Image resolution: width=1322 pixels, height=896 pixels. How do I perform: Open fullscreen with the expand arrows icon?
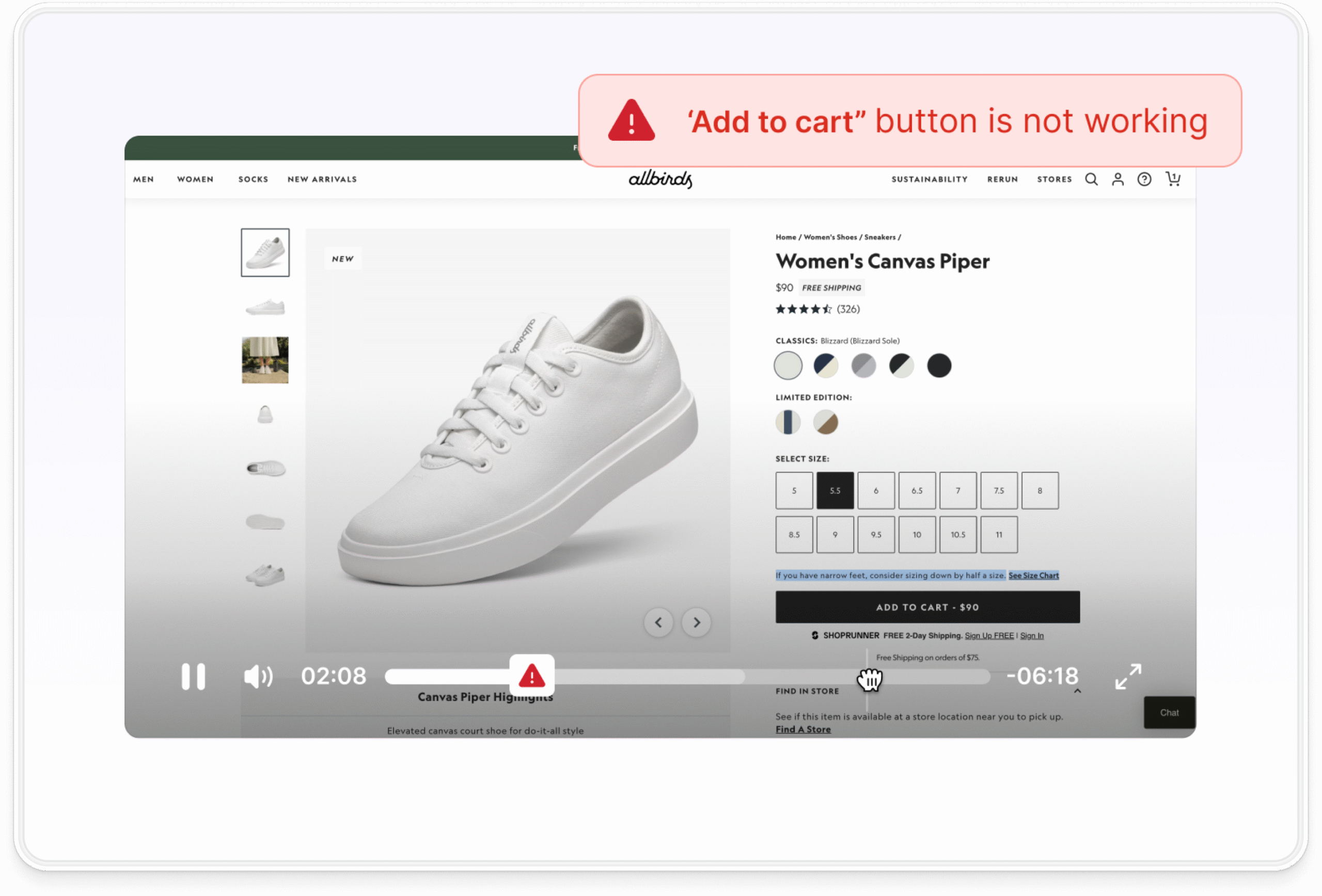tap(1128, 677)
